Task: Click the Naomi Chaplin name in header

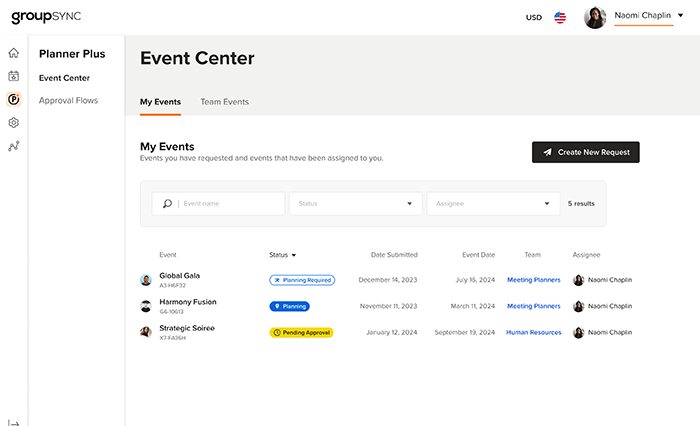Action: click(x=642, y=15)
